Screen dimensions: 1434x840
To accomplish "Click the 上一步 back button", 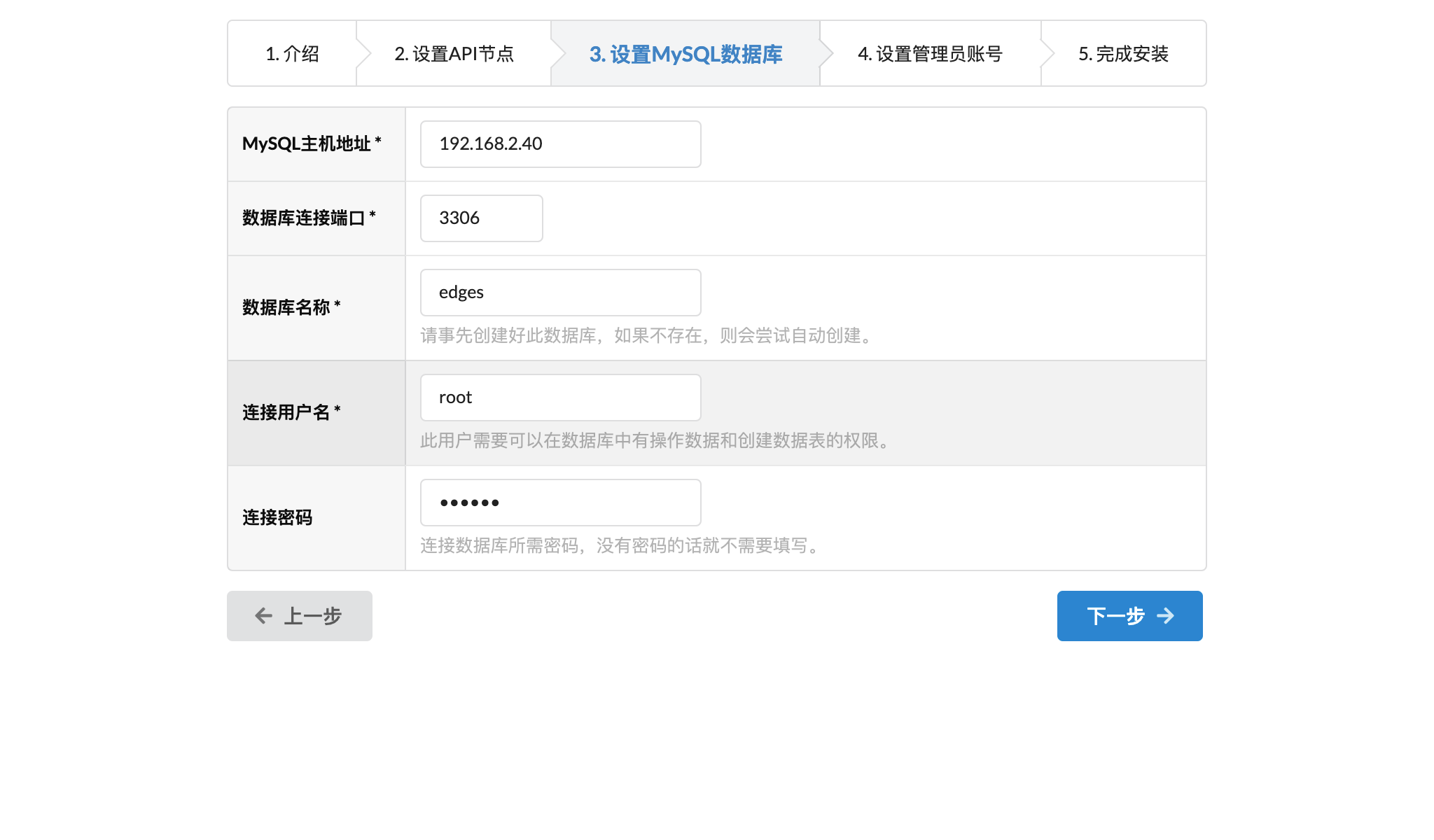I will (x=300, y=616).
